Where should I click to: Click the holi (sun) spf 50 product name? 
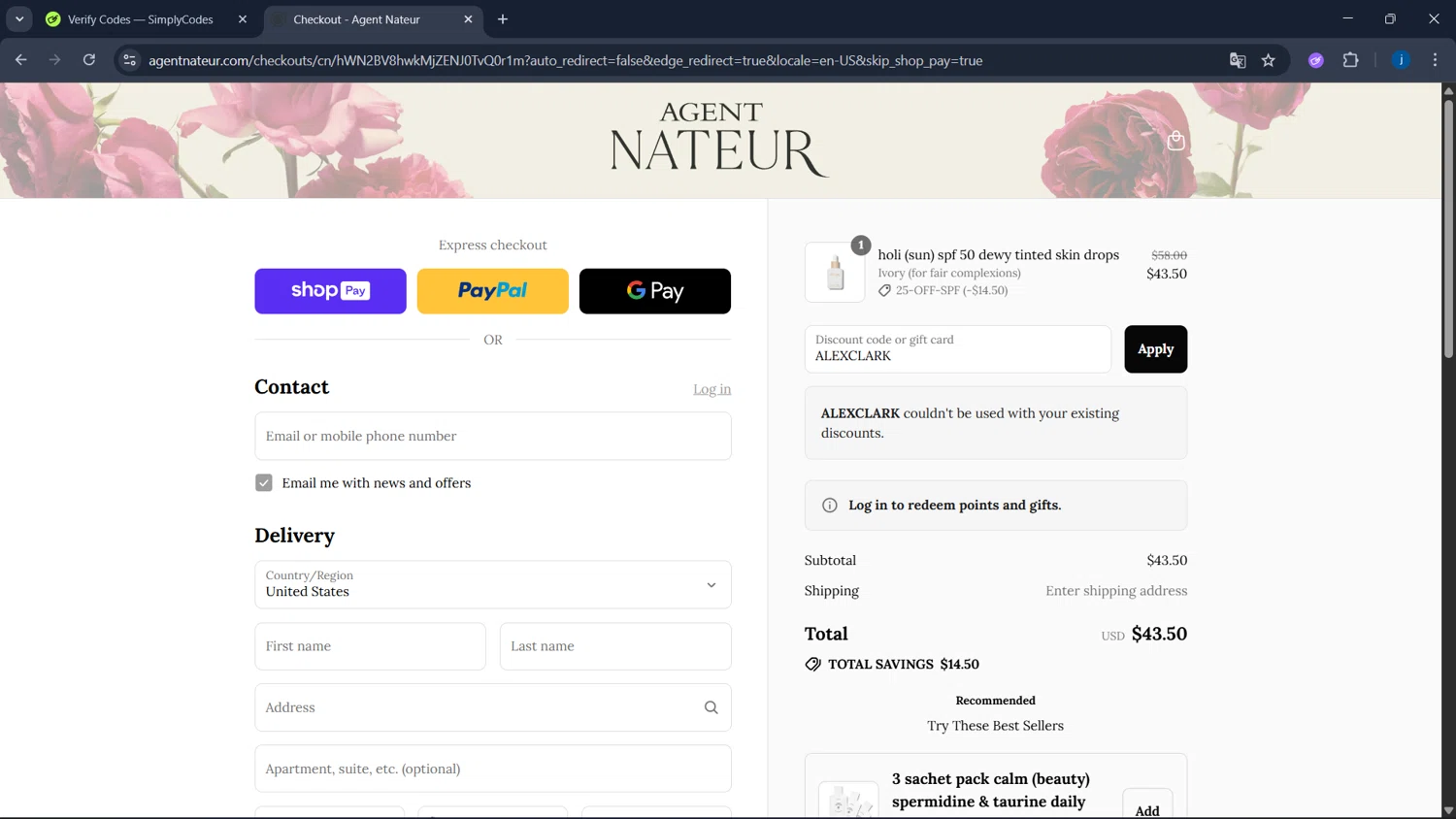coord(999,254)
